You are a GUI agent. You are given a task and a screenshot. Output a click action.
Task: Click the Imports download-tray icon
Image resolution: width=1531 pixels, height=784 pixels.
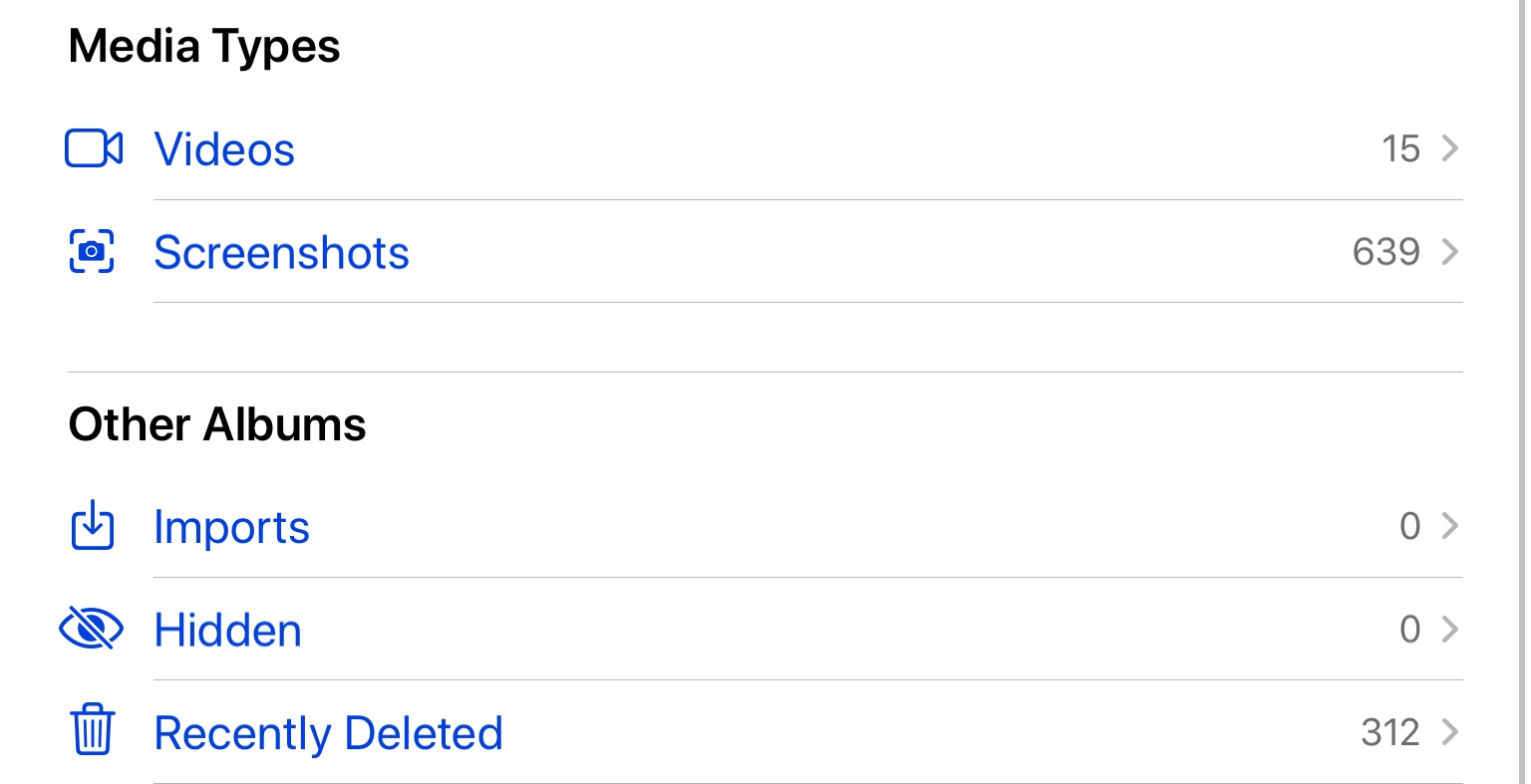93,525
